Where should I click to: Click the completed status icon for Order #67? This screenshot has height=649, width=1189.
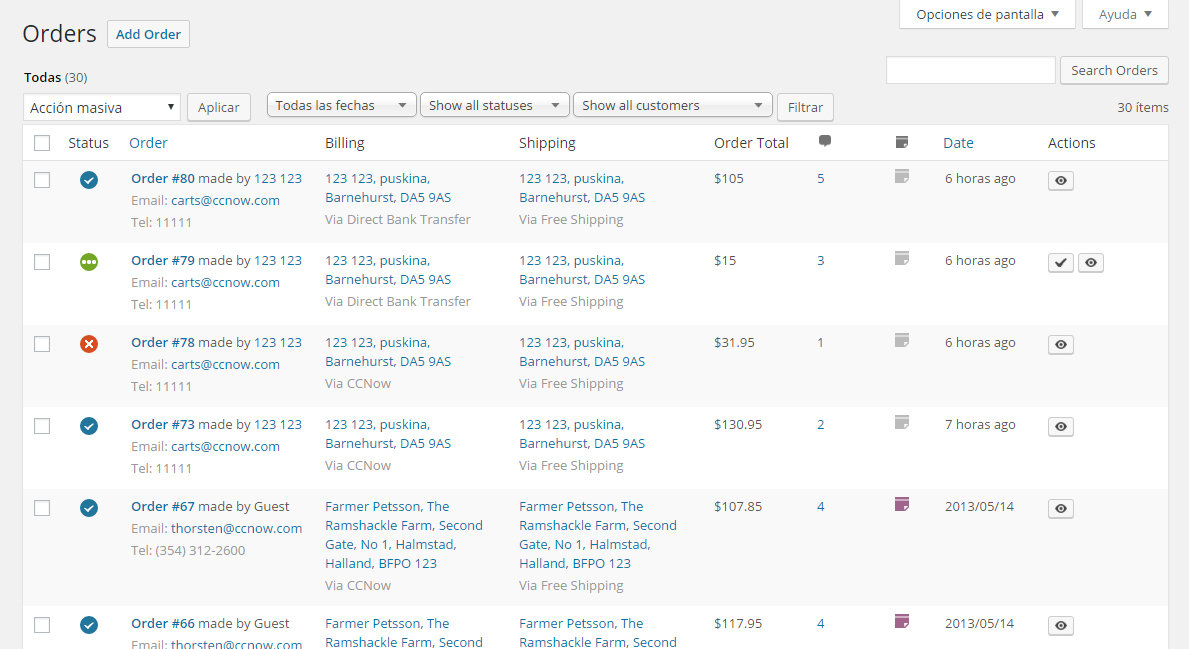pyautogui.click(x=89, y=507)
